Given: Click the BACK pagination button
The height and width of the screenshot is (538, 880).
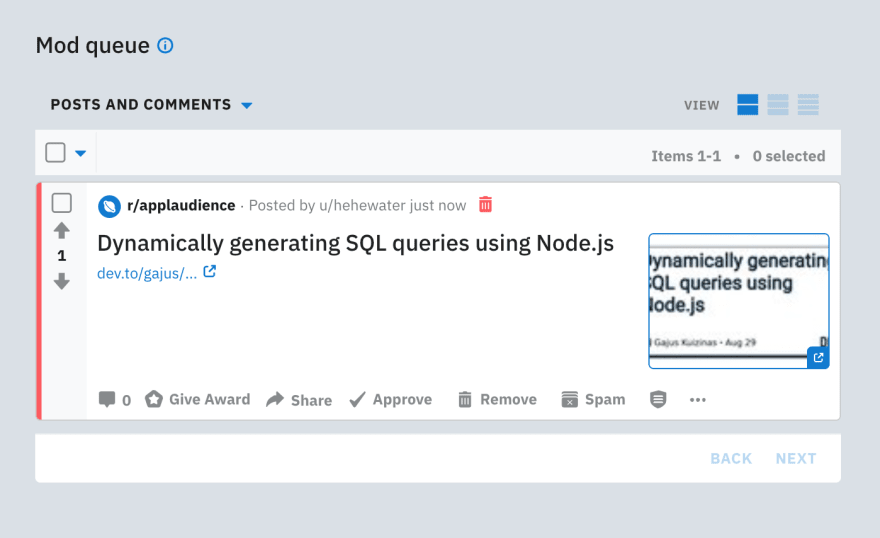Looking at the screenshot, I should pos(731,459).
